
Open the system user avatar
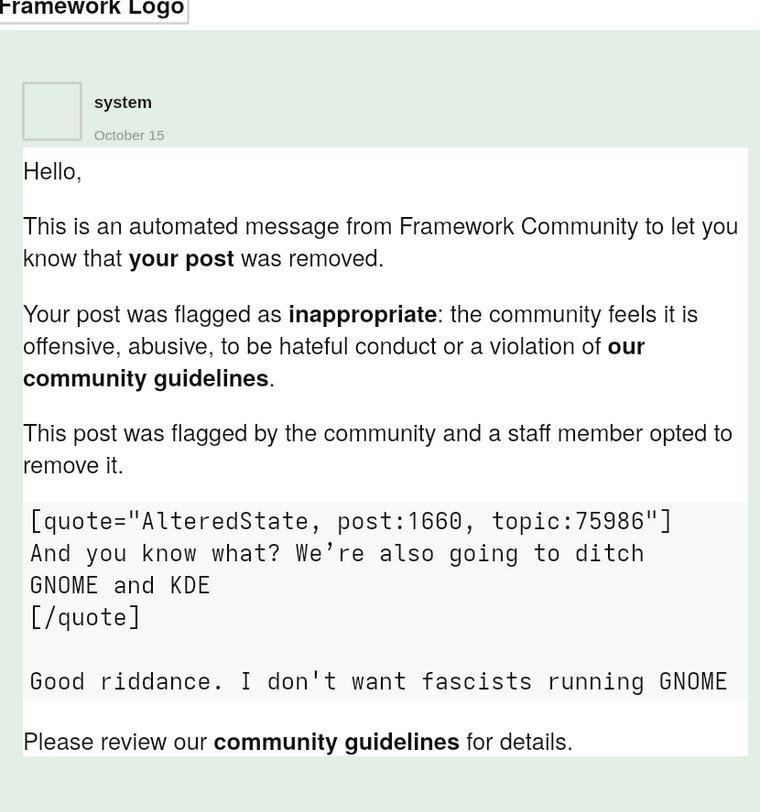52,111
